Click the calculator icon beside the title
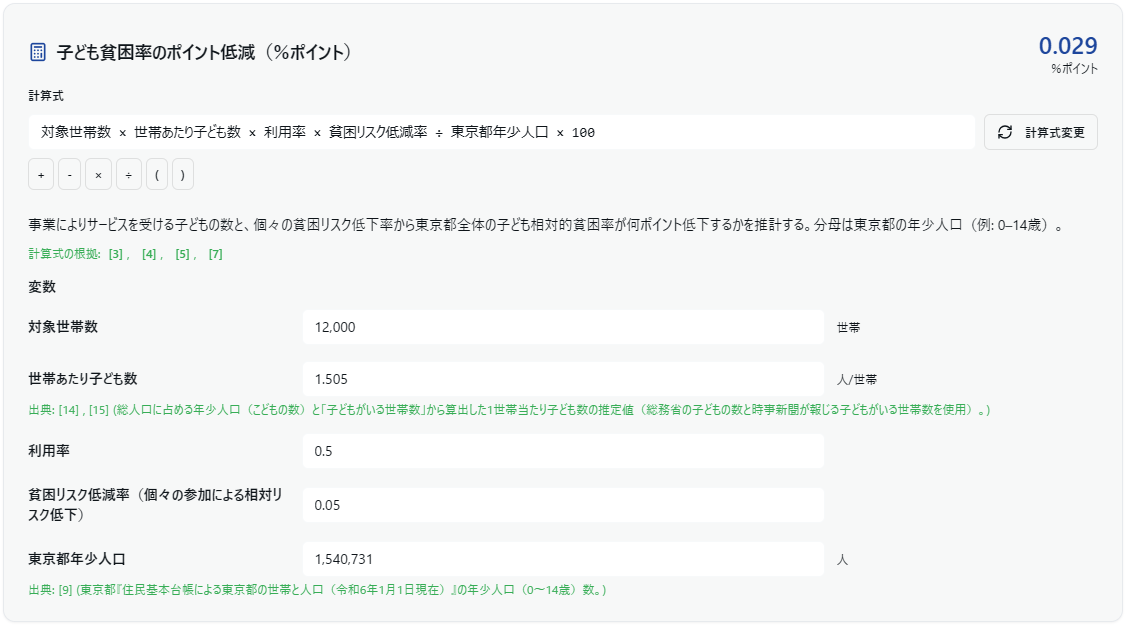 pyautogui.click(x=38, y=52)
